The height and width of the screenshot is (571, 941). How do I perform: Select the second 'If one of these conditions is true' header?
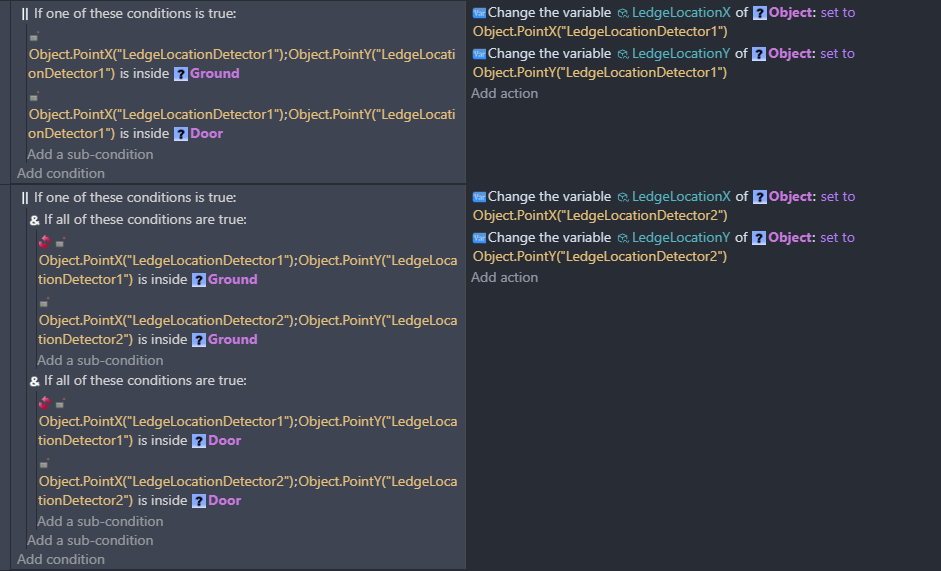128,198
